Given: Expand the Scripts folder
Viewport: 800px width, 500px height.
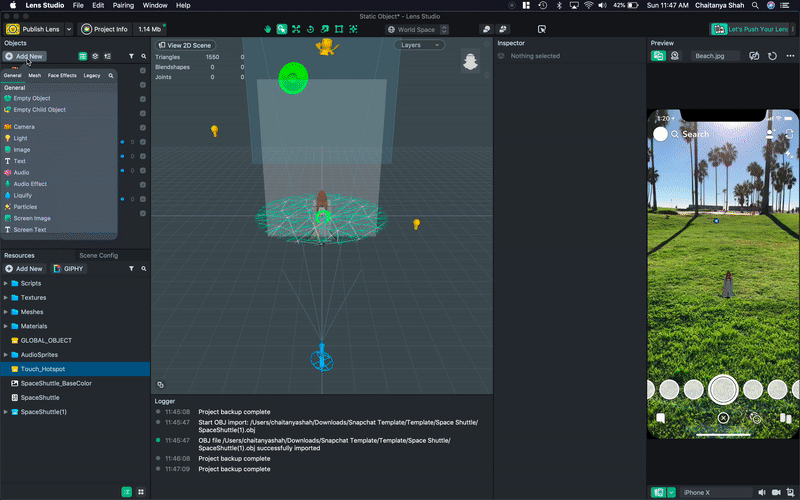Looking at the screenshot, I should 6,283.
